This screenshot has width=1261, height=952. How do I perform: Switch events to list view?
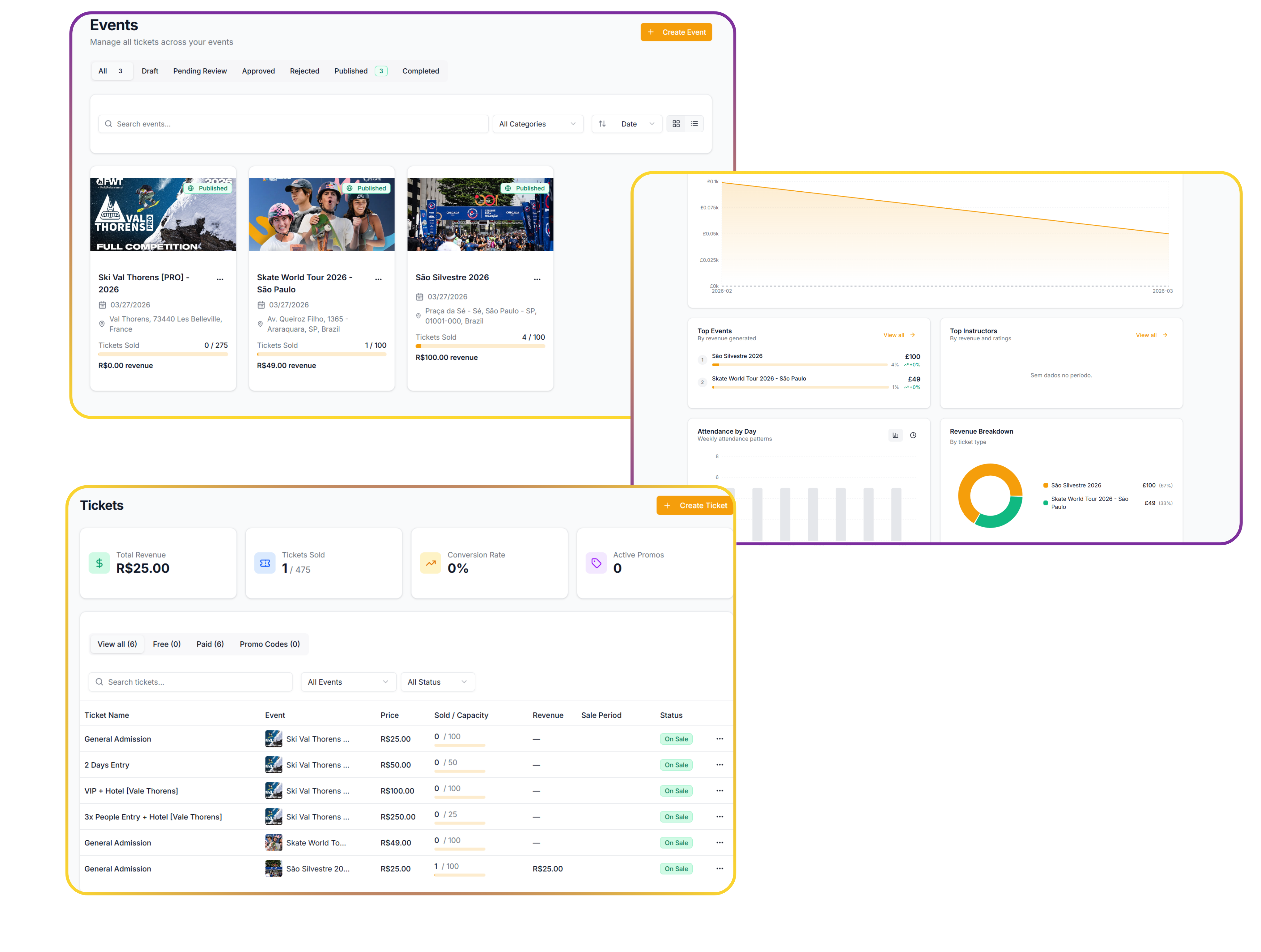[694, 124]
